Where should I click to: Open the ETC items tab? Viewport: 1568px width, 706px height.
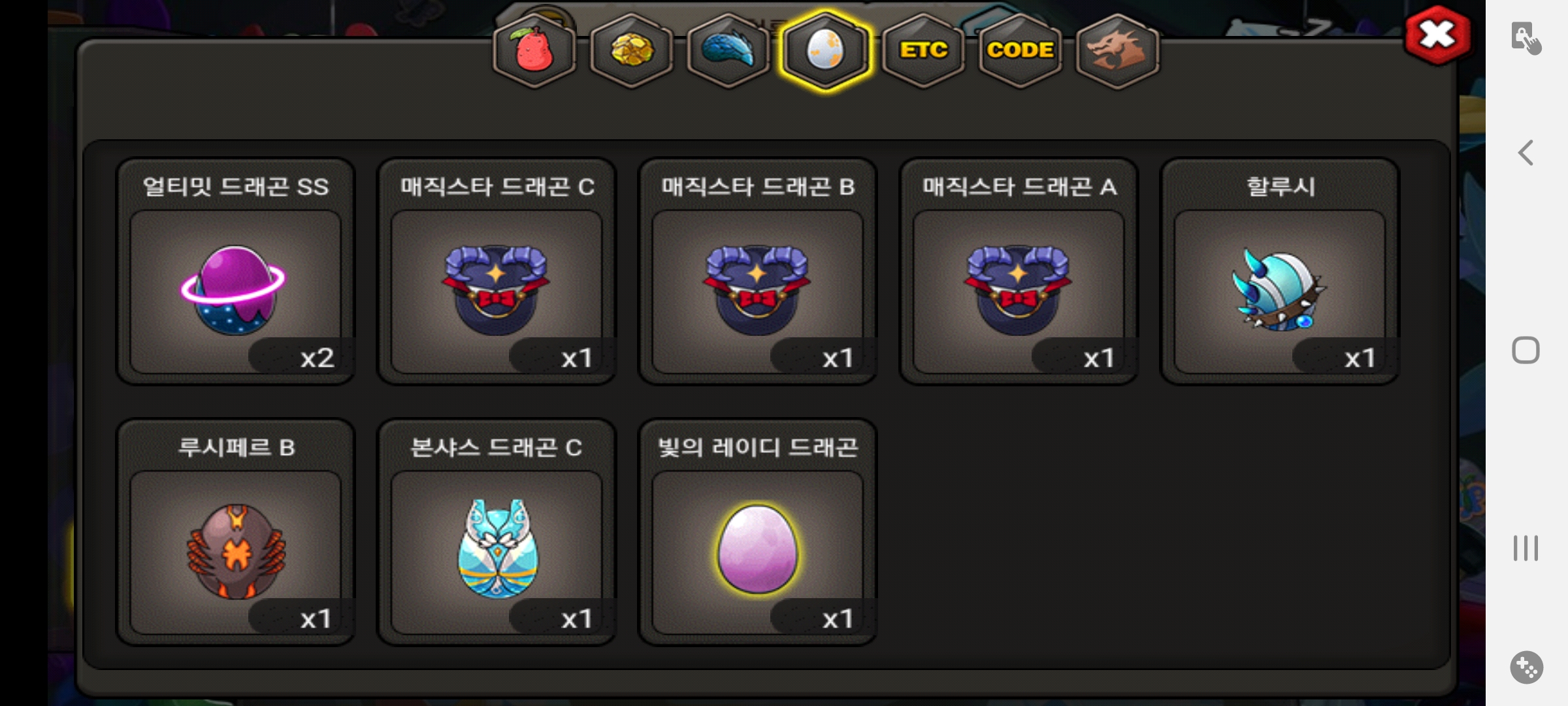coord(923,51)
